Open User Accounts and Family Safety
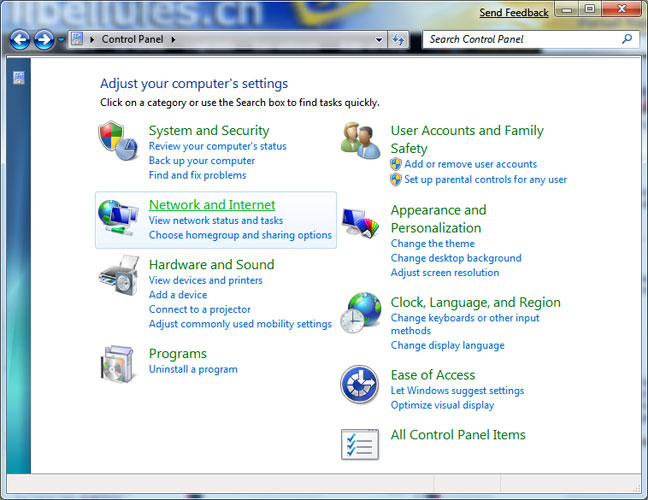The width and height of the screenshot is (648, 500). [467, 139]
